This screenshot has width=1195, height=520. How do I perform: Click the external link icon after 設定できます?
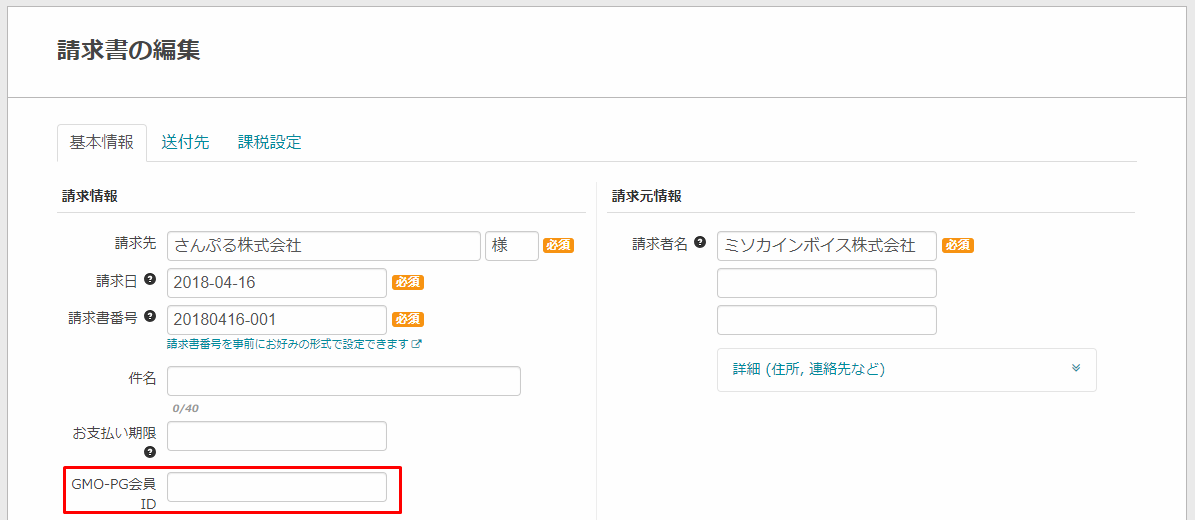[416, 344]
